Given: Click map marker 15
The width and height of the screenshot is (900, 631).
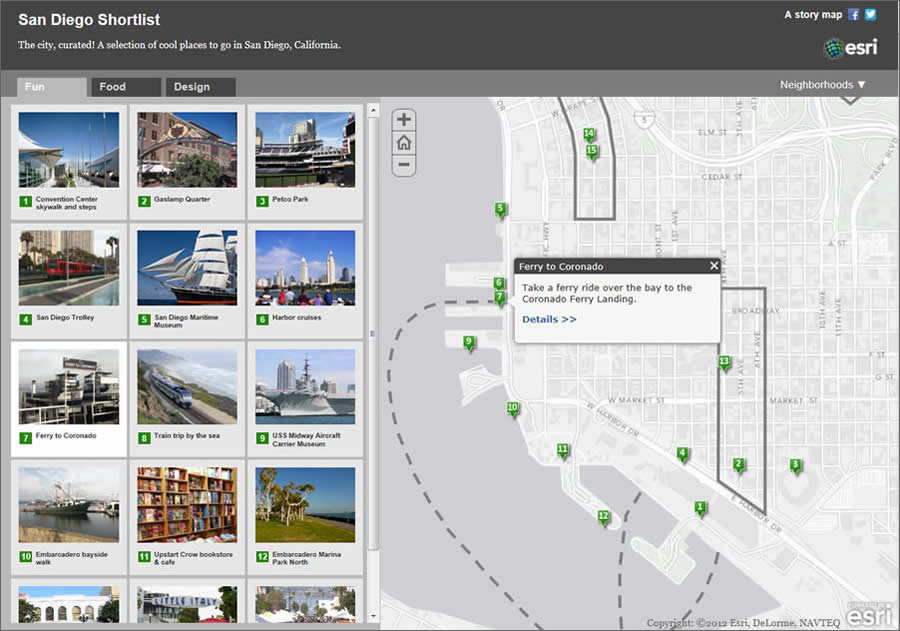Looking at the screenshot, I should click(x=592, y=152).
